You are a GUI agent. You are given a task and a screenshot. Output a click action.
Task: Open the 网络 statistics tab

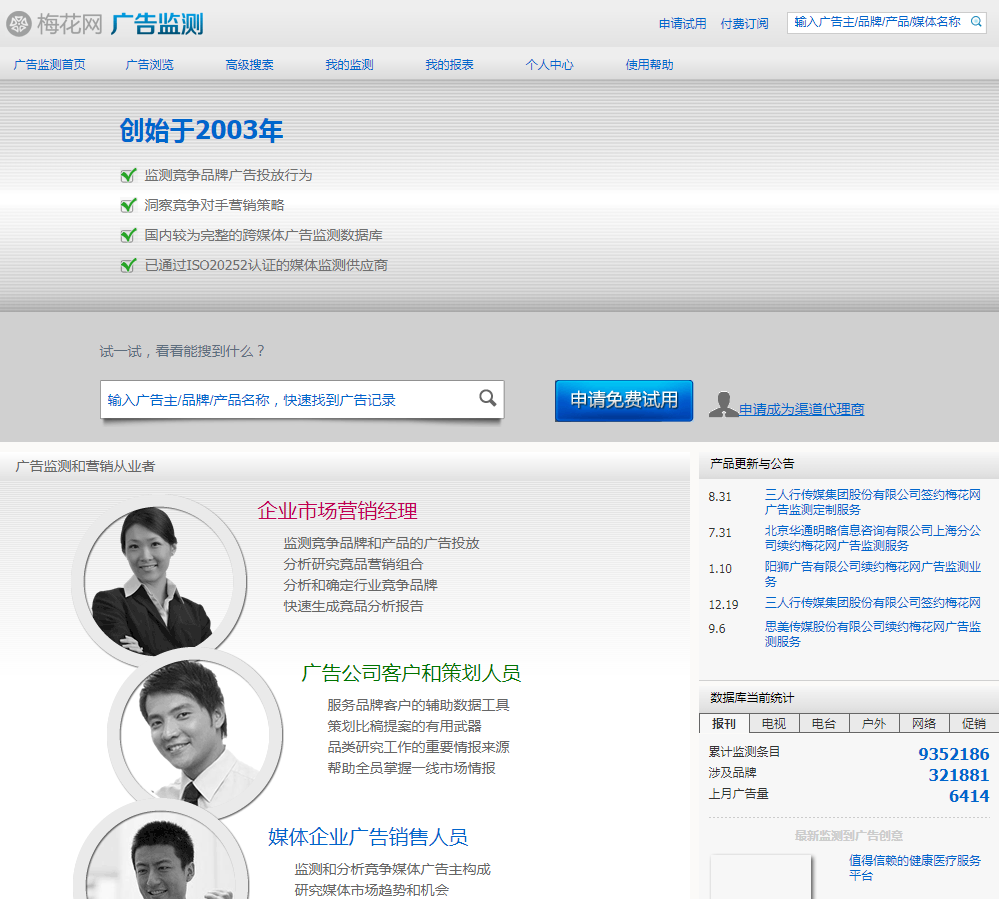924,723
